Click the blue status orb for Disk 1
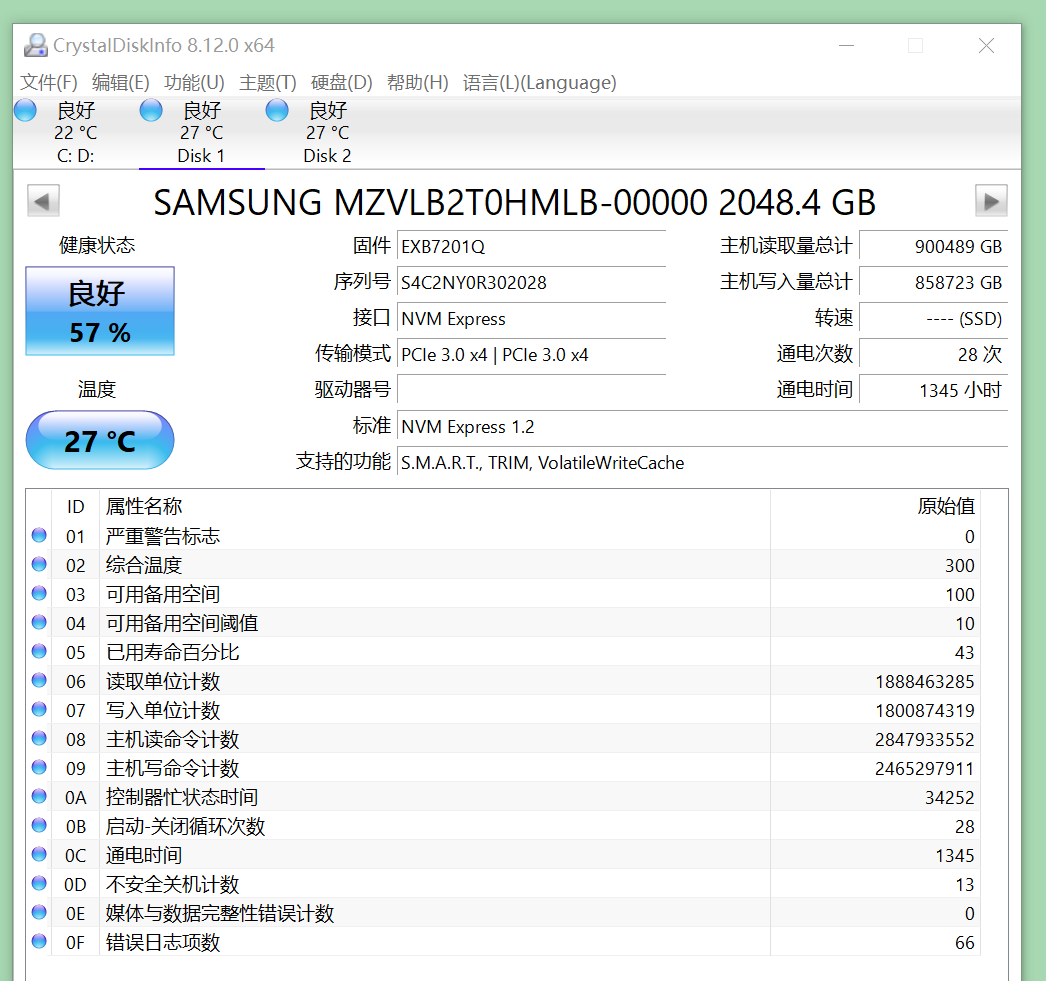This screenshot has width=1046, height=981. (151, 110)
